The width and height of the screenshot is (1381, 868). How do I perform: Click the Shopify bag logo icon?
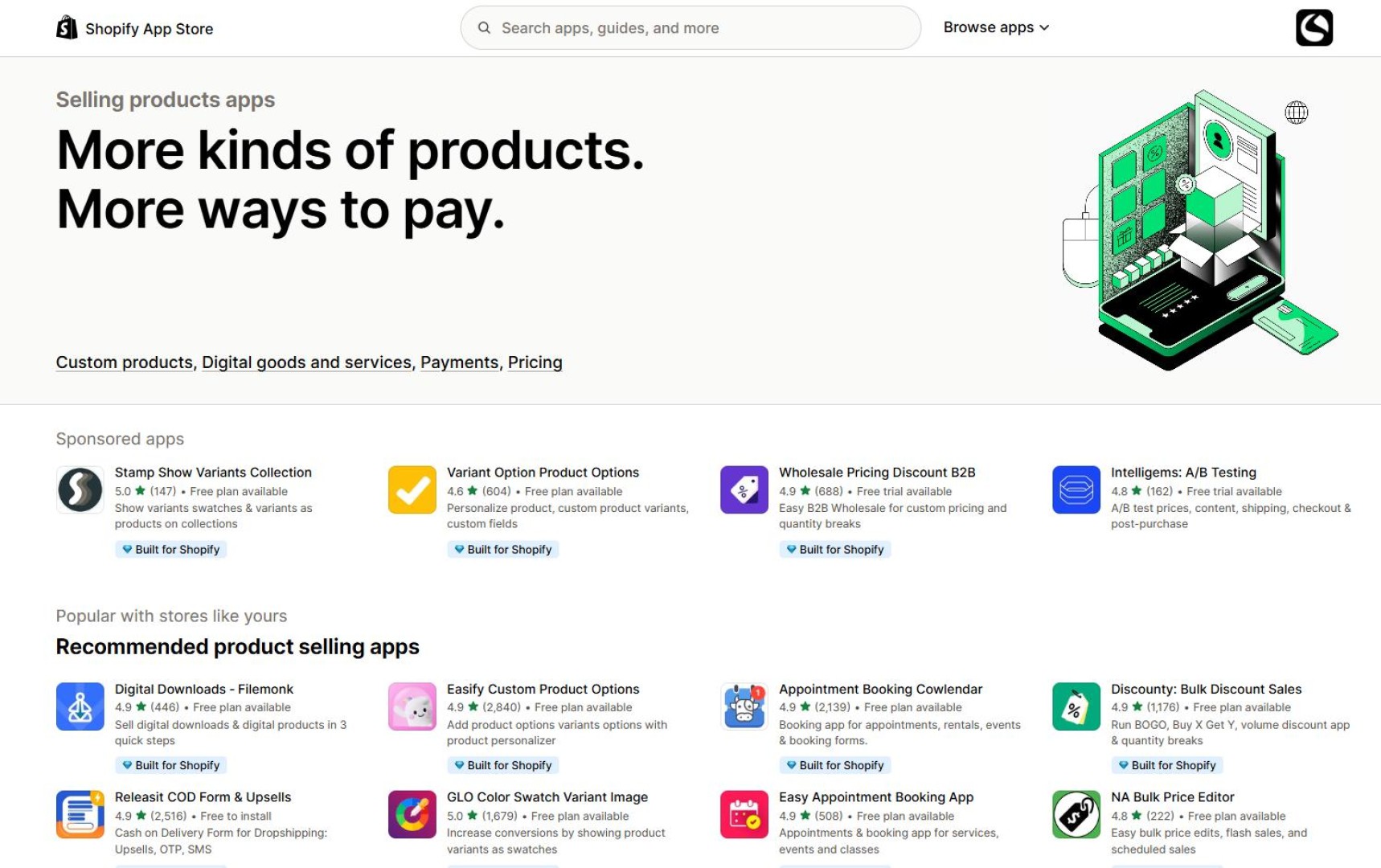tap(67, 27)
